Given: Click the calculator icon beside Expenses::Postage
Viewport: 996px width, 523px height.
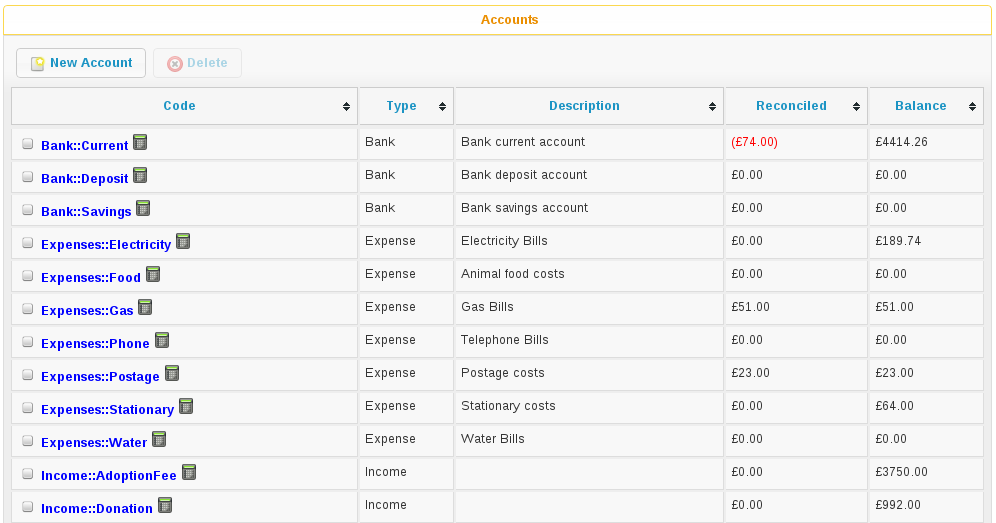Looking at the screenshot, I should (171, 374).
